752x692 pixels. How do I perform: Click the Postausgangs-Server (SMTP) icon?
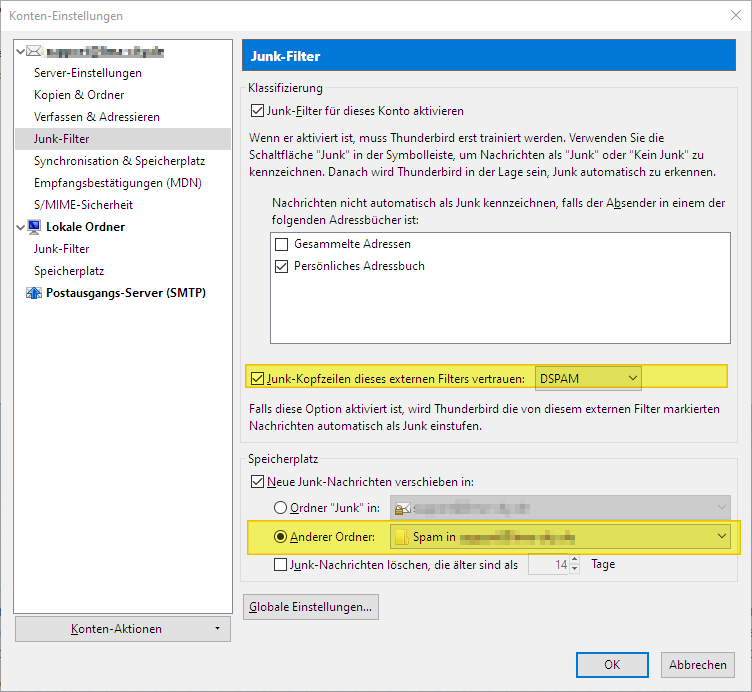tap(34, 293)
